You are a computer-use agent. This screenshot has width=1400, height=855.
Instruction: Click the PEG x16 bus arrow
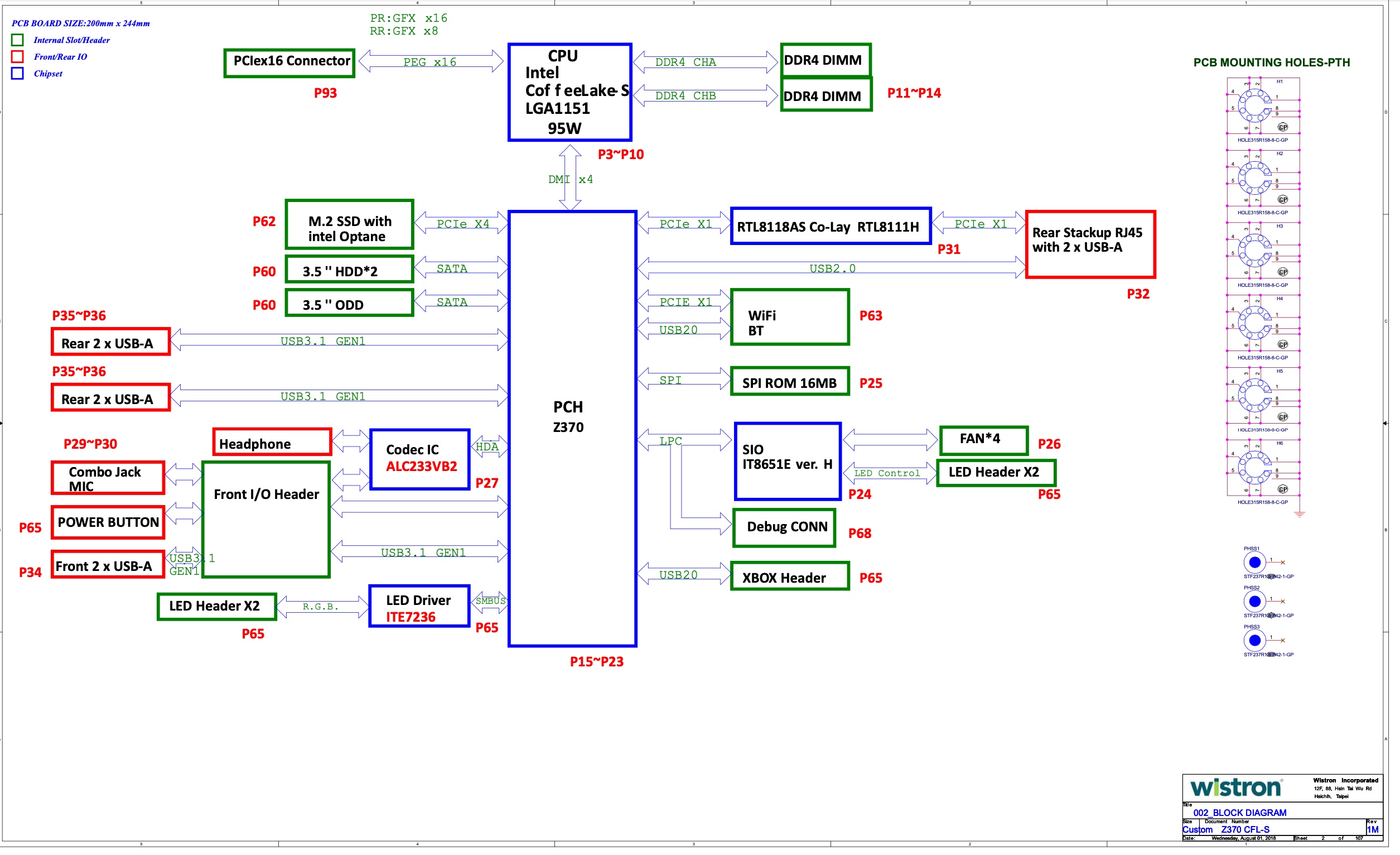431,61
